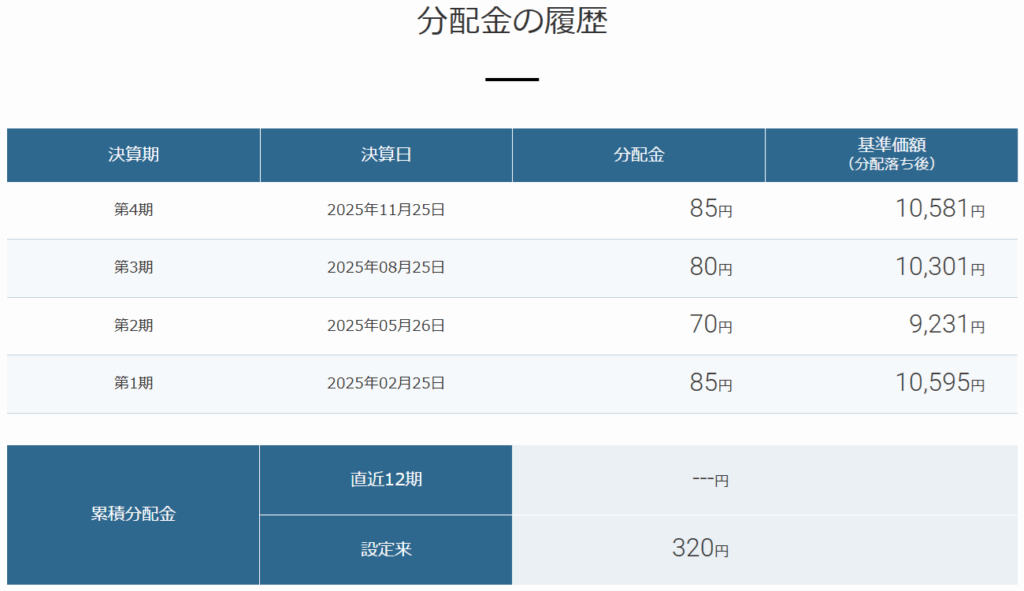Select the date 2025年05月26日
The height and width of the screenshot is (591, 1024).
pos(386,326)
